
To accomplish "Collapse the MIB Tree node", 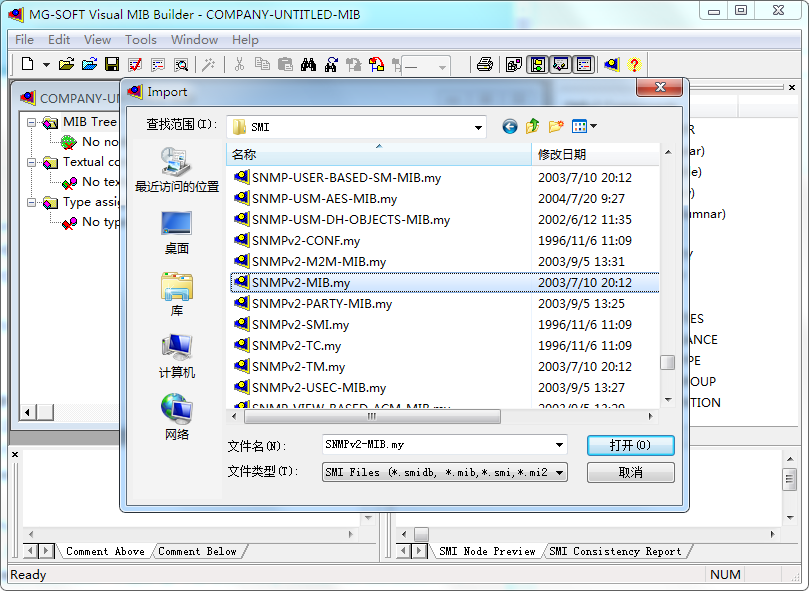I will pyautogui.click(x=33, y=122).
